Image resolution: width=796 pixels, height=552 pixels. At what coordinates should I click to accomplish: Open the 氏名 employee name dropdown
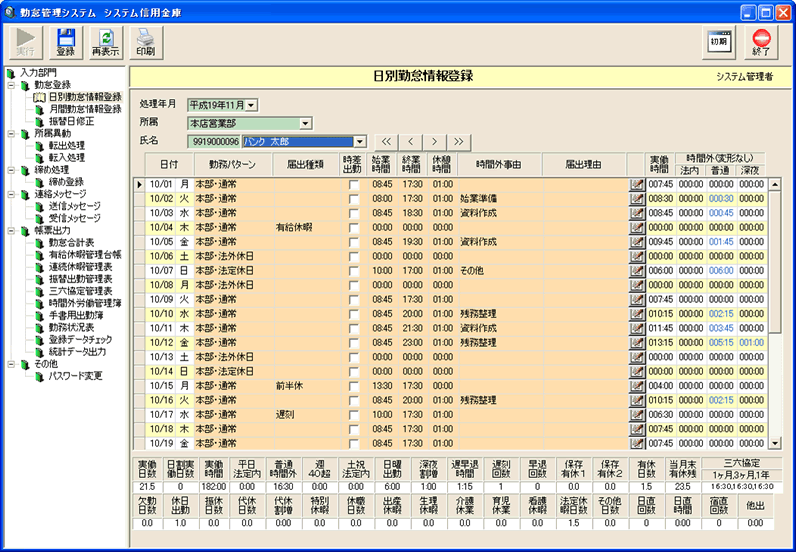[359, 142]
